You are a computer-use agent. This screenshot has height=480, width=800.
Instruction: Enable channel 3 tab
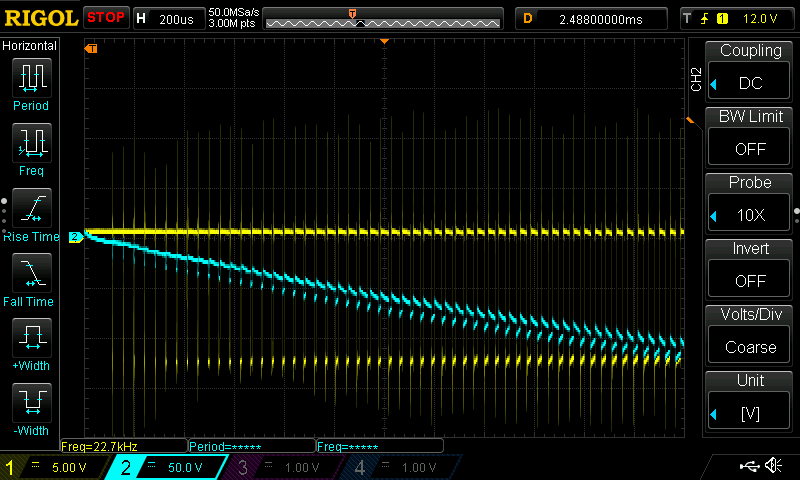click(283, 467)
